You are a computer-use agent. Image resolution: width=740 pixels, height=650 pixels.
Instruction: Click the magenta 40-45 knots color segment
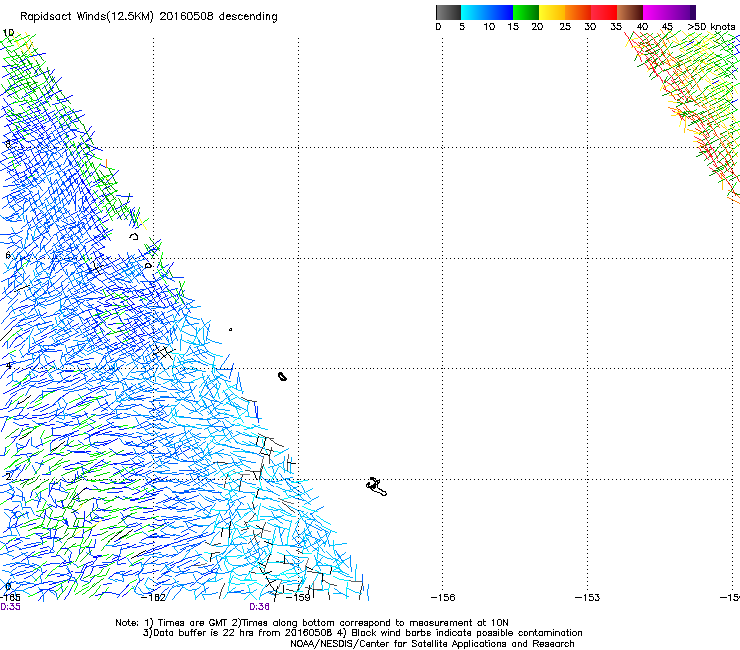pos(656,12)
